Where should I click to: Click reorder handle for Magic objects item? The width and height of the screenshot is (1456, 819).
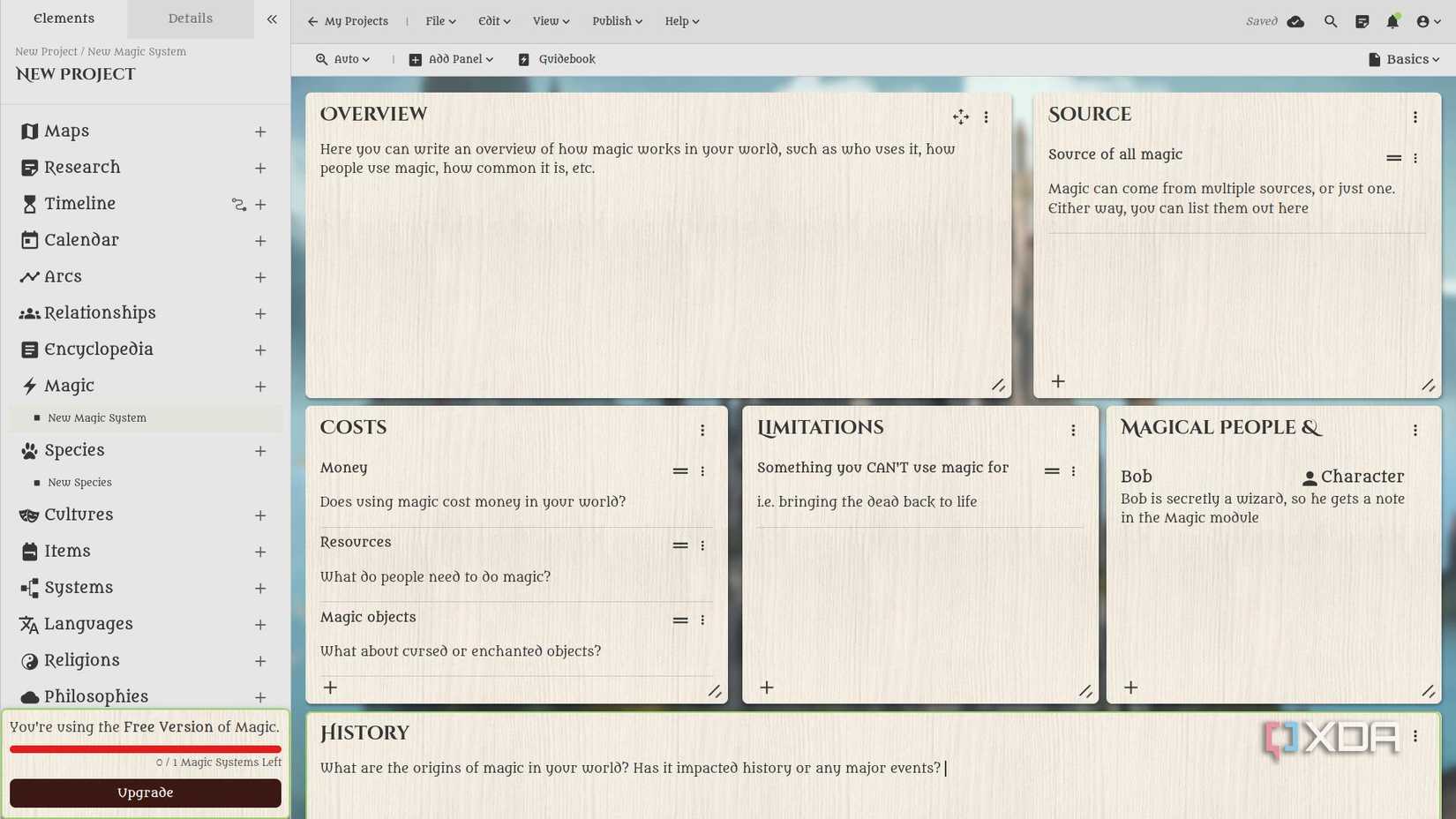(679, 620)
